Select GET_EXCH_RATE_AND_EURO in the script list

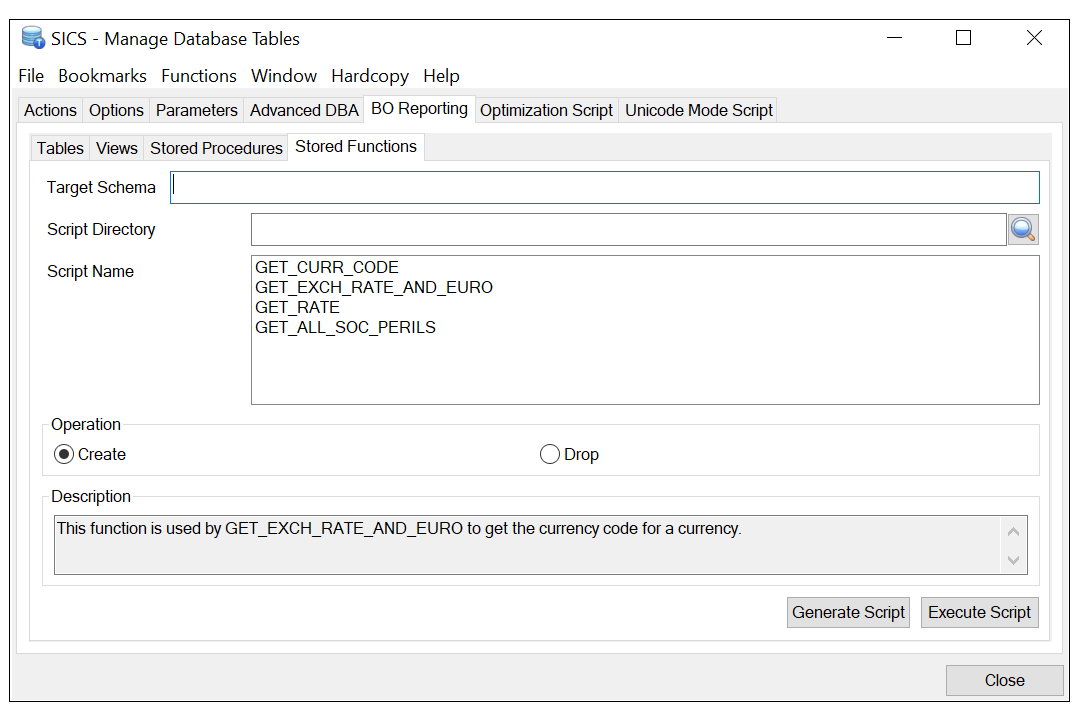374,288
